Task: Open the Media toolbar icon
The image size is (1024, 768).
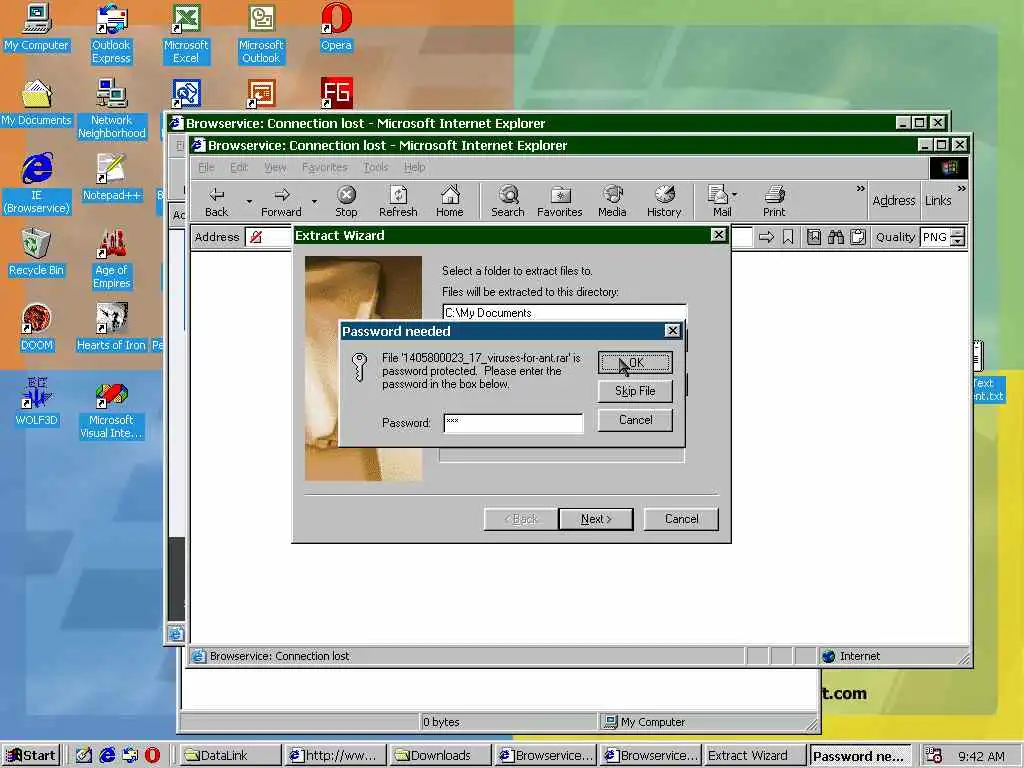Action: click(612, 201)
